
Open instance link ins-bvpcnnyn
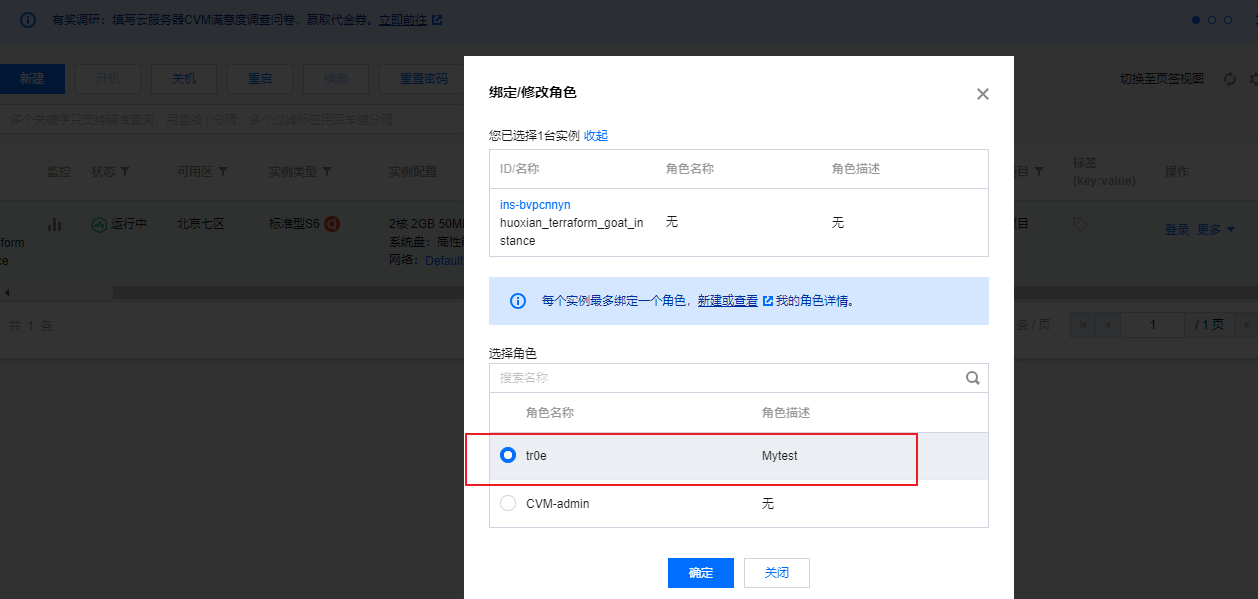(535, 204)
